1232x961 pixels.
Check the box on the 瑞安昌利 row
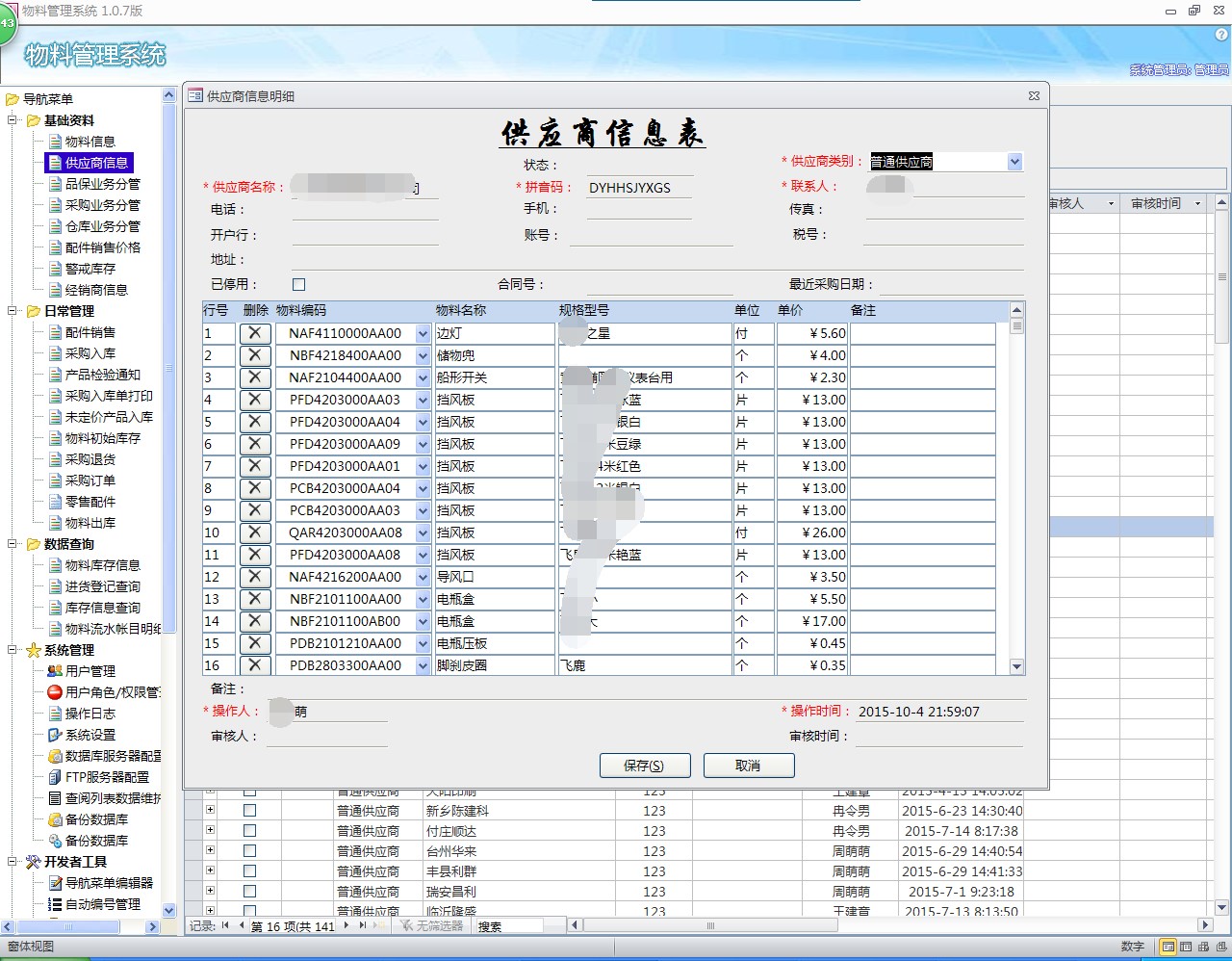point(249,892)
